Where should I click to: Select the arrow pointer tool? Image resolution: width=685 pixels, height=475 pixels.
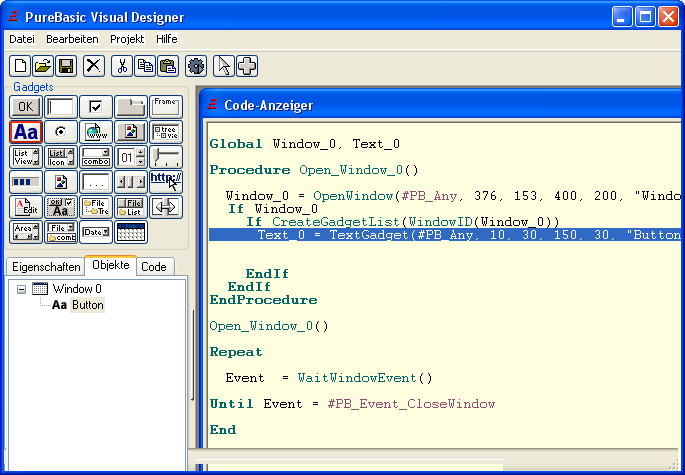pyautogui.click(x=224, y=66)
